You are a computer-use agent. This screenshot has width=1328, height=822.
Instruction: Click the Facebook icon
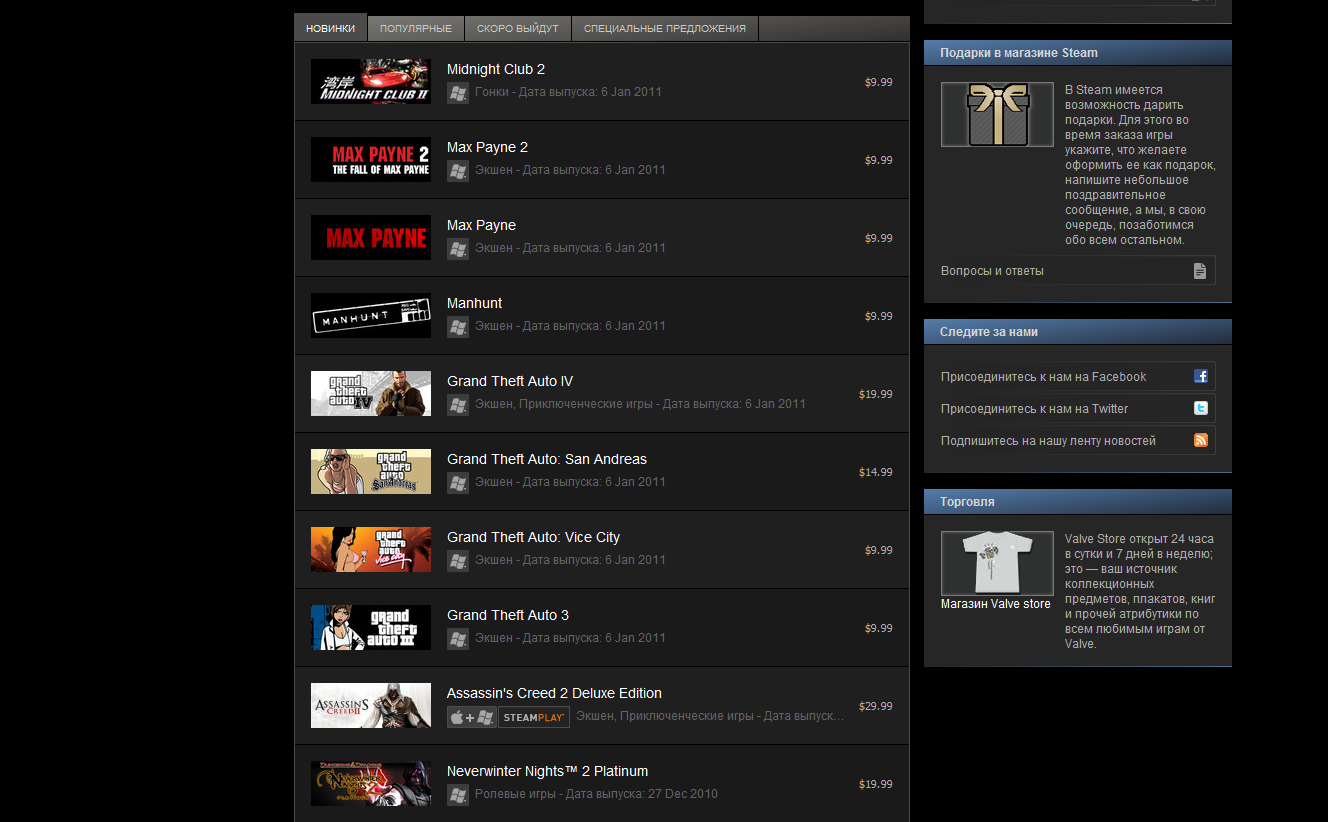tap(1201, 377)
